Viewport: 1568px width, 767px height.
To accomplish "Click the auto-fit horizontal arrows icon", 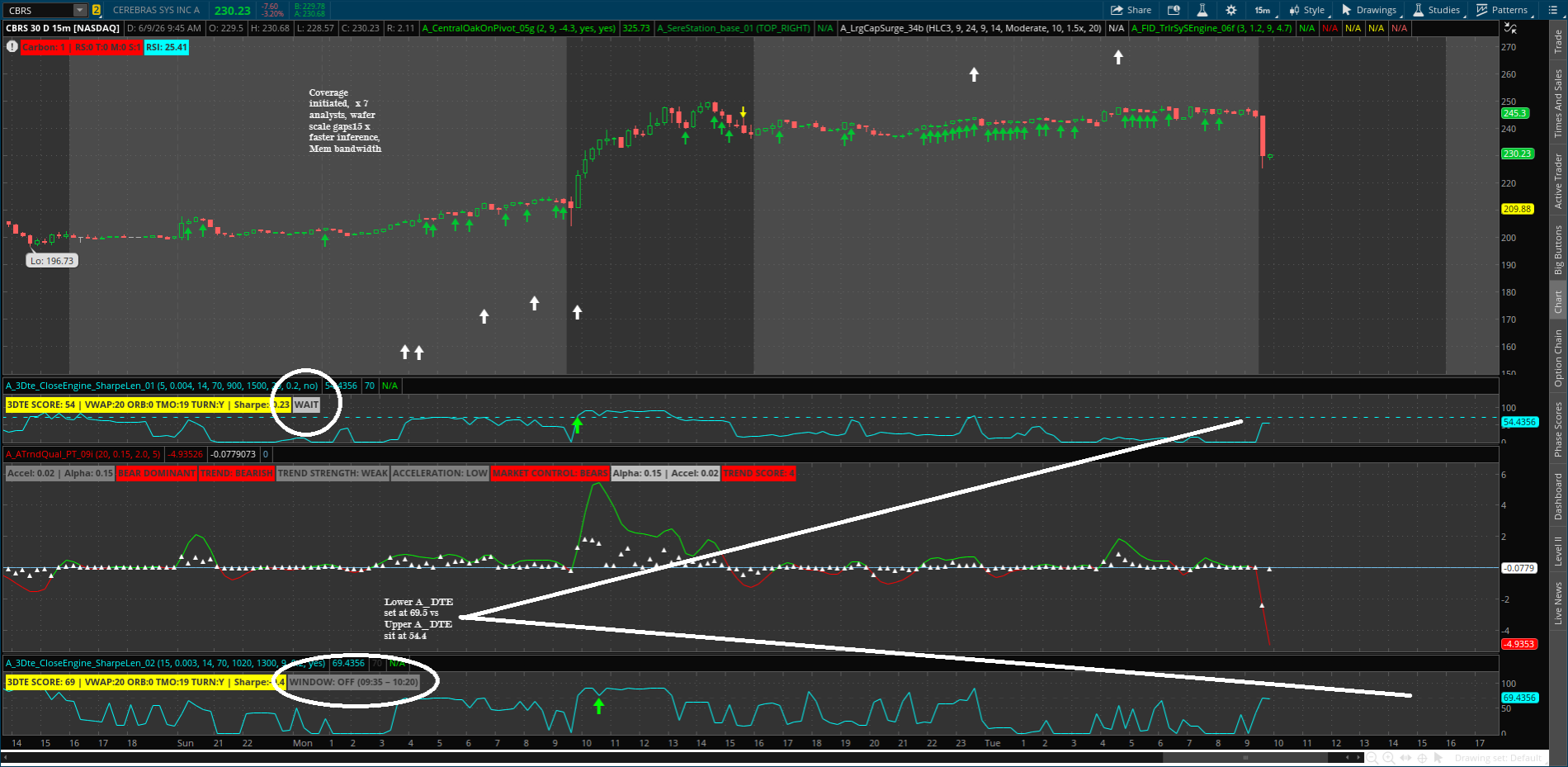I will pyautogui.click(x=1405, y=758).
